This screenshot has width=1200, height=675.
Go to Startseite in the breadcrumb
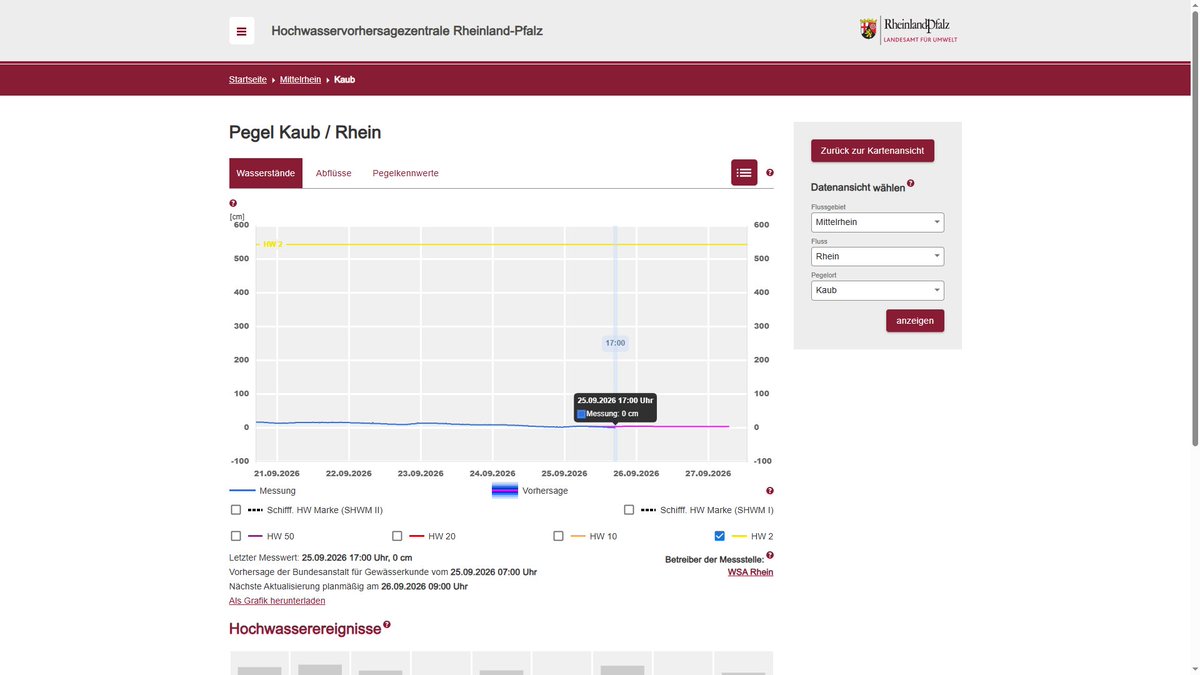pyautogui.click(x=248, y=80)
